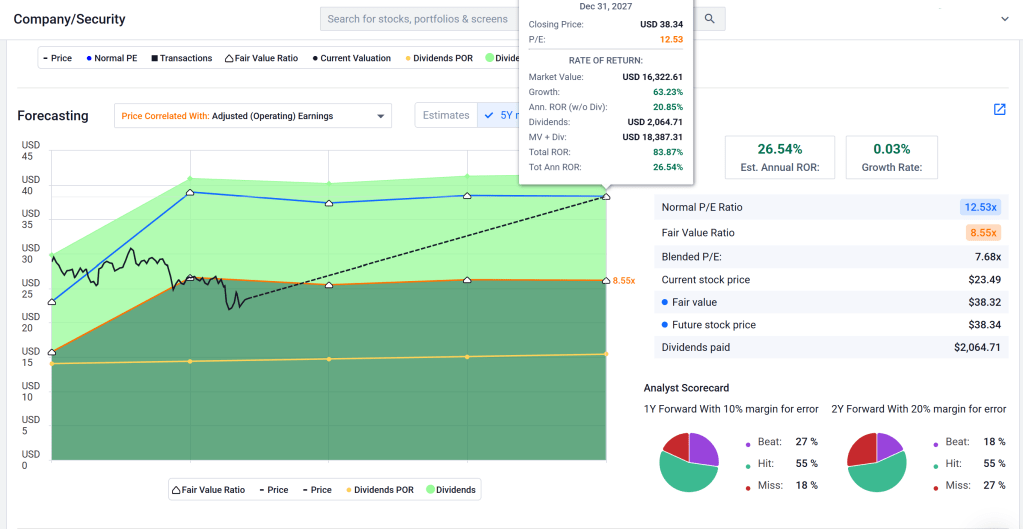The width and height of the screenshot is (1023, 529).
Task: Toggle Fair Value Ratio in bottom legend
Action: coord(209,490)
